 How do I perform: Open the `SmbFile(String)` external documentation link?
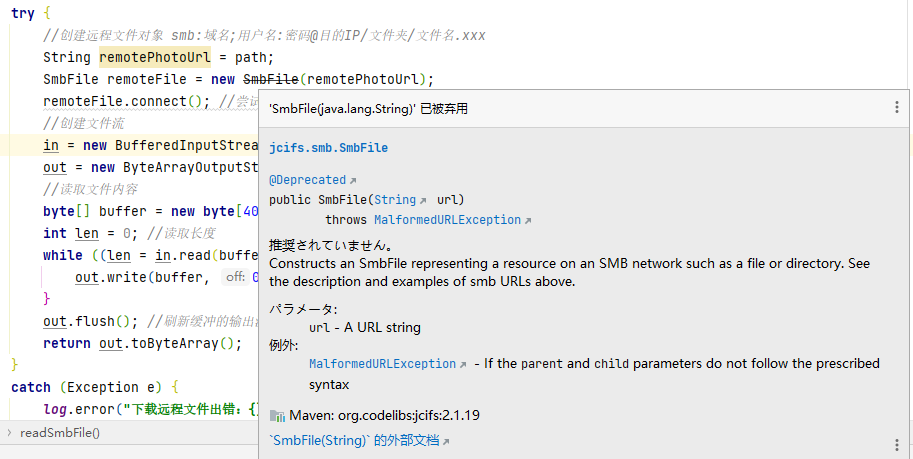pos(354,440)
